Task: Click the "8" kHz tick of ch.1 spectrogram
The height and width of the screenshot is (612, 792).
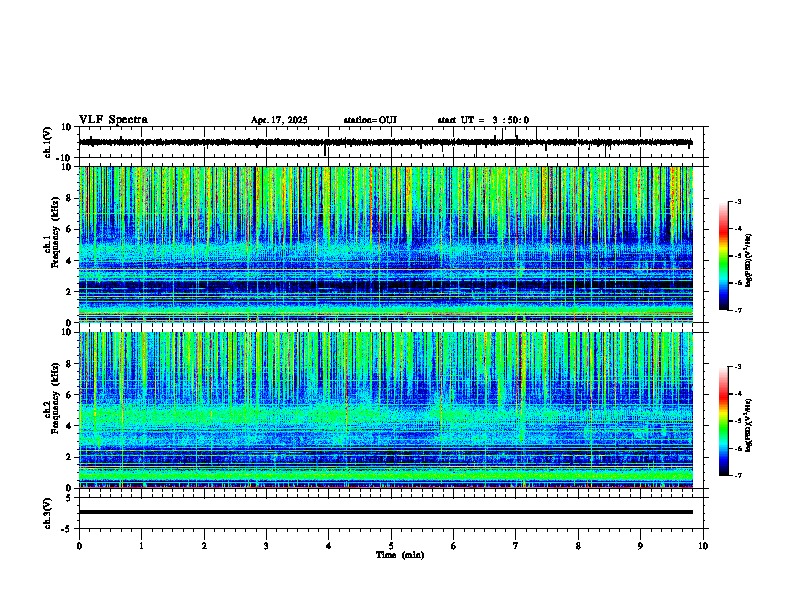Action: pyautogui.click(x=69, y=198)
